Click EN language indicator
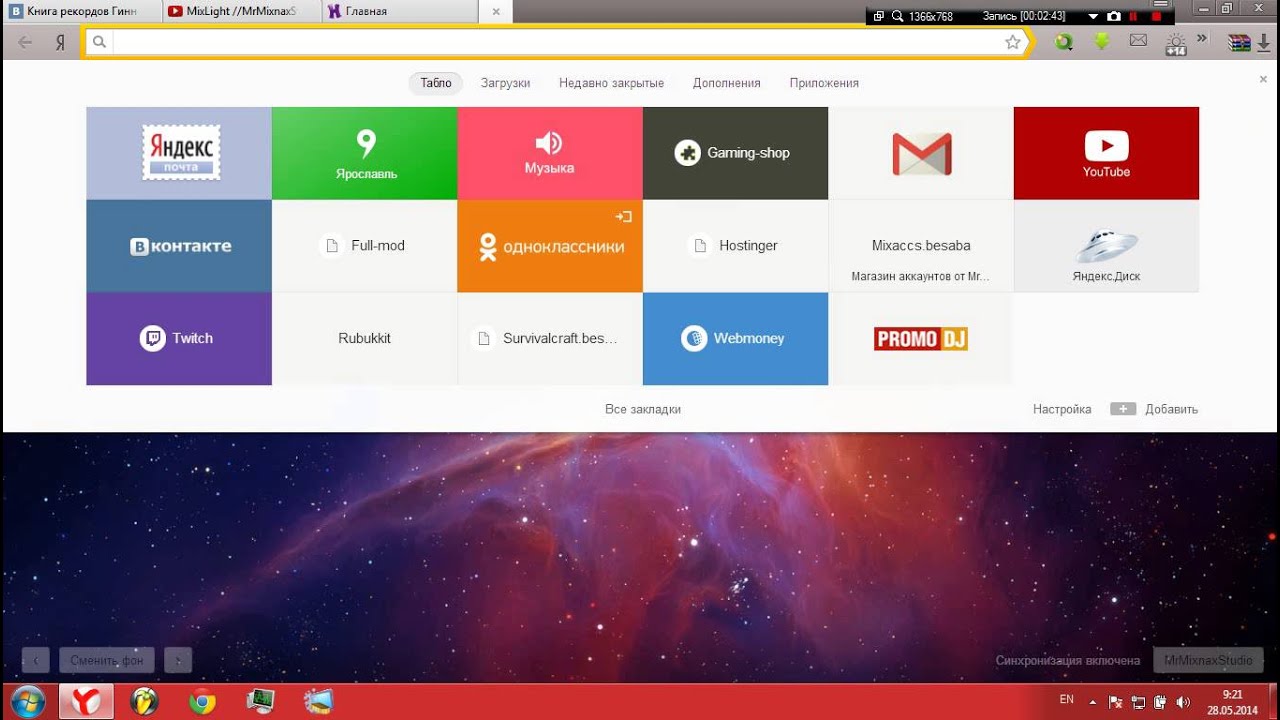1280x720 pixels. pos(1067,699)
